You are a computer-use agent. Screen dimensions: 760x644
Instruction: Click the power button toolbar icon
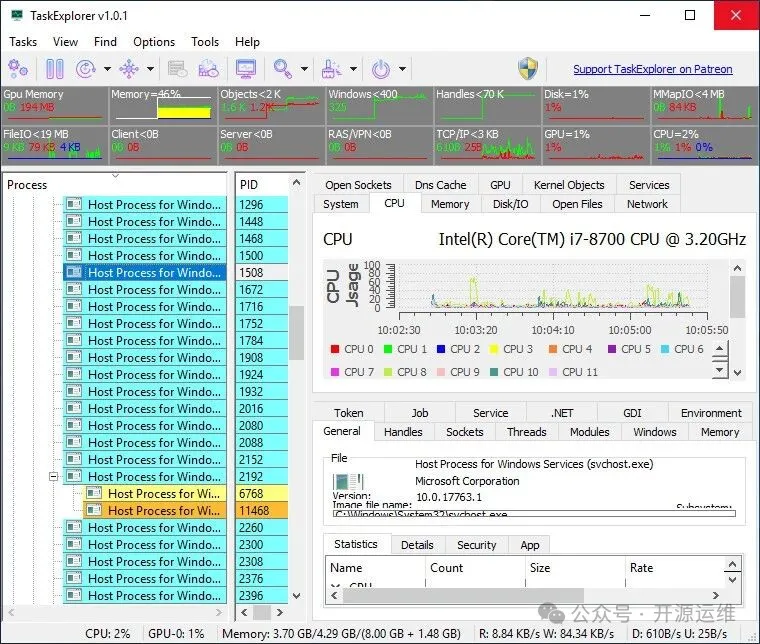pos(381,69)
